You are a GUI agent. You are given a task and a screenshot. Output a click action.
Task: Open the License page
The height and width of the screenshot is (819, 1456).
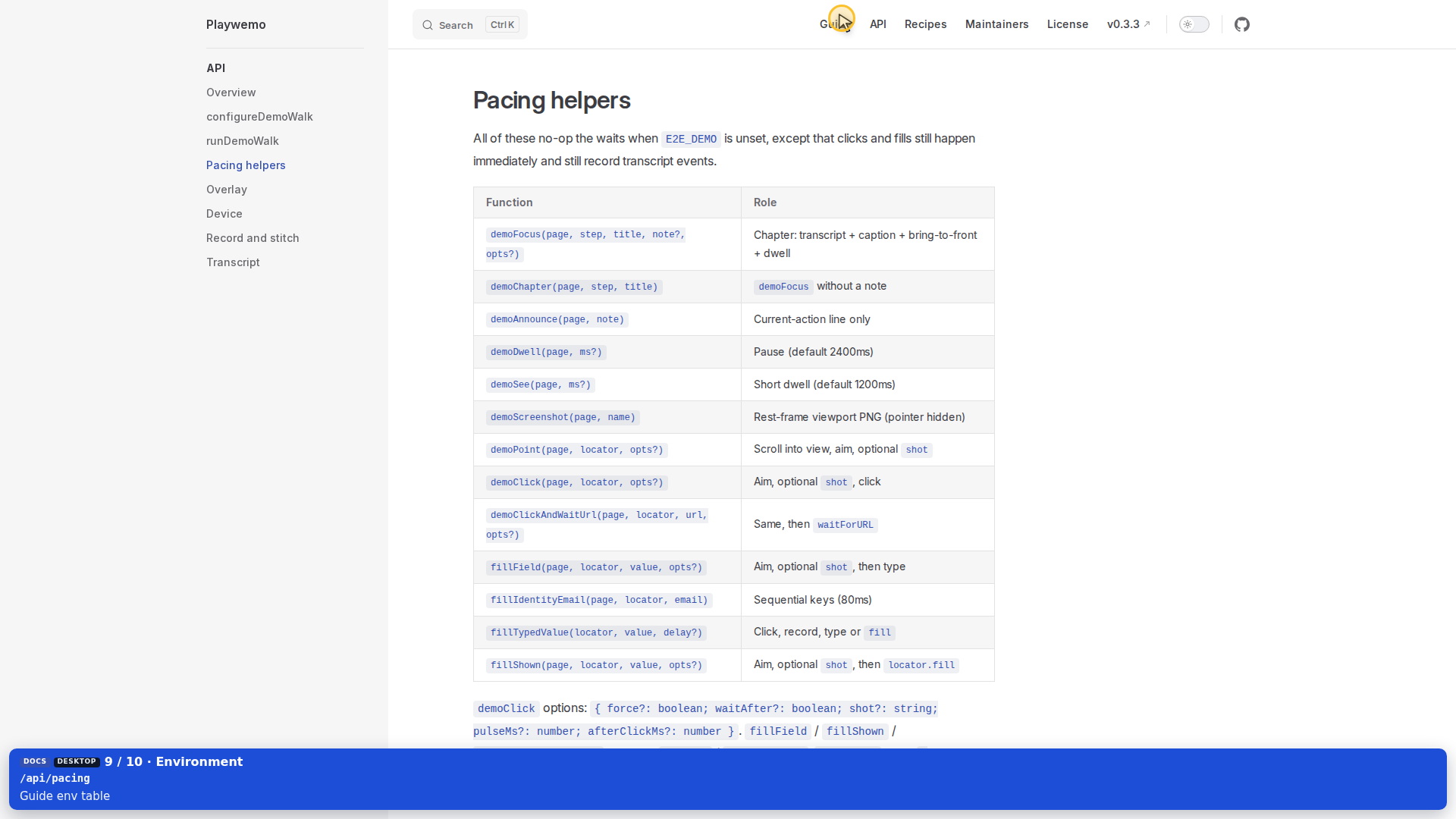click(x=1068, y=24)
